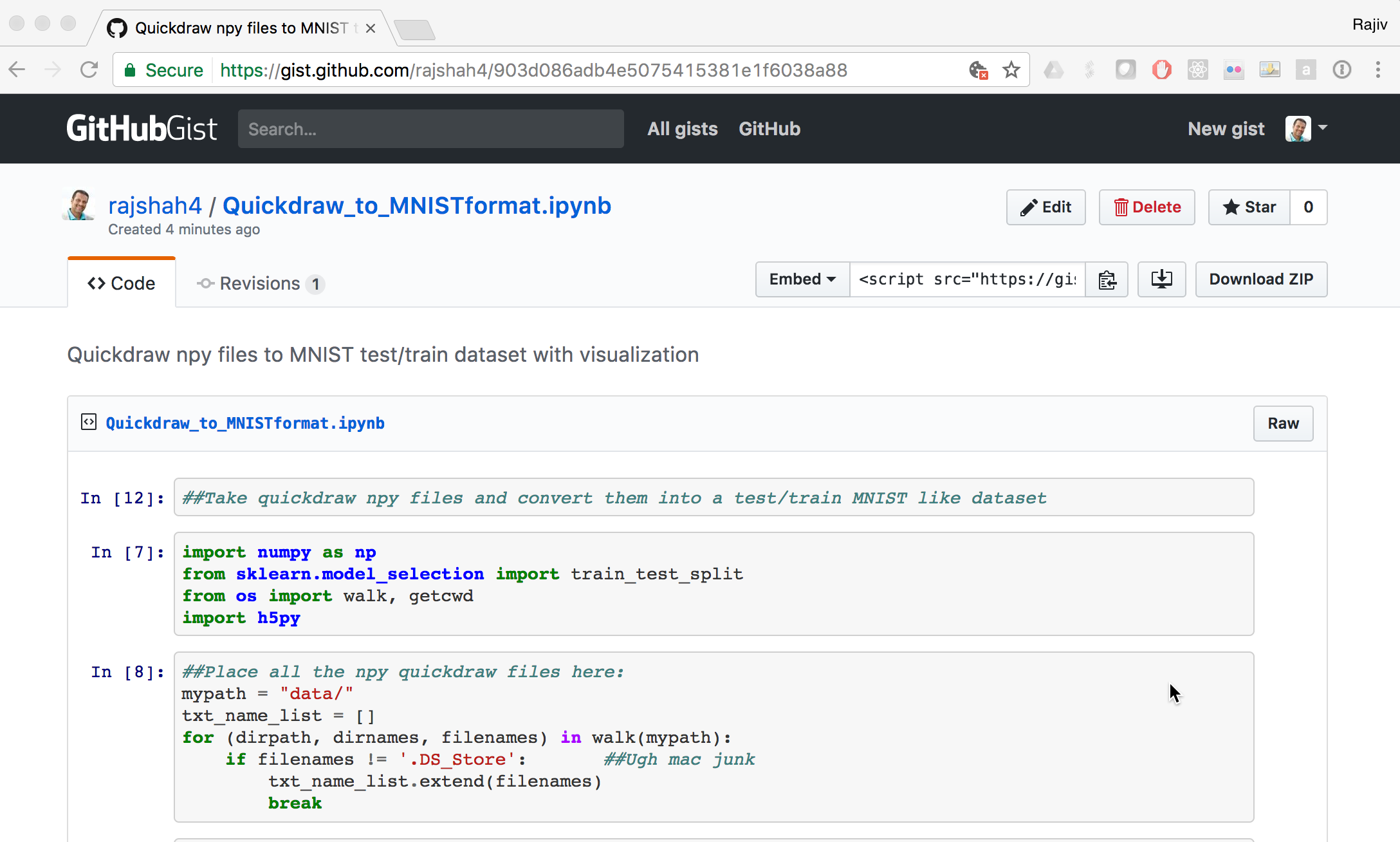Click the Raw button for notebook file
1400x842 pixels.
[1283, 423]
